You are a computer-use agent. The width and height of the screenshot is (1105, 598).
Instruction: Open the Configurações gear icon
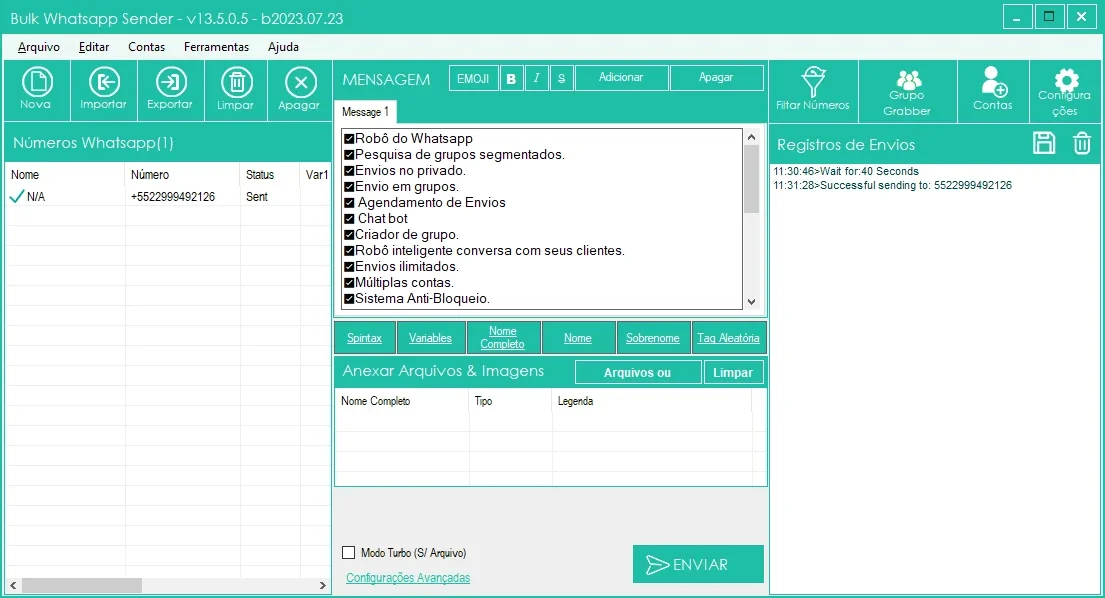1065,91
